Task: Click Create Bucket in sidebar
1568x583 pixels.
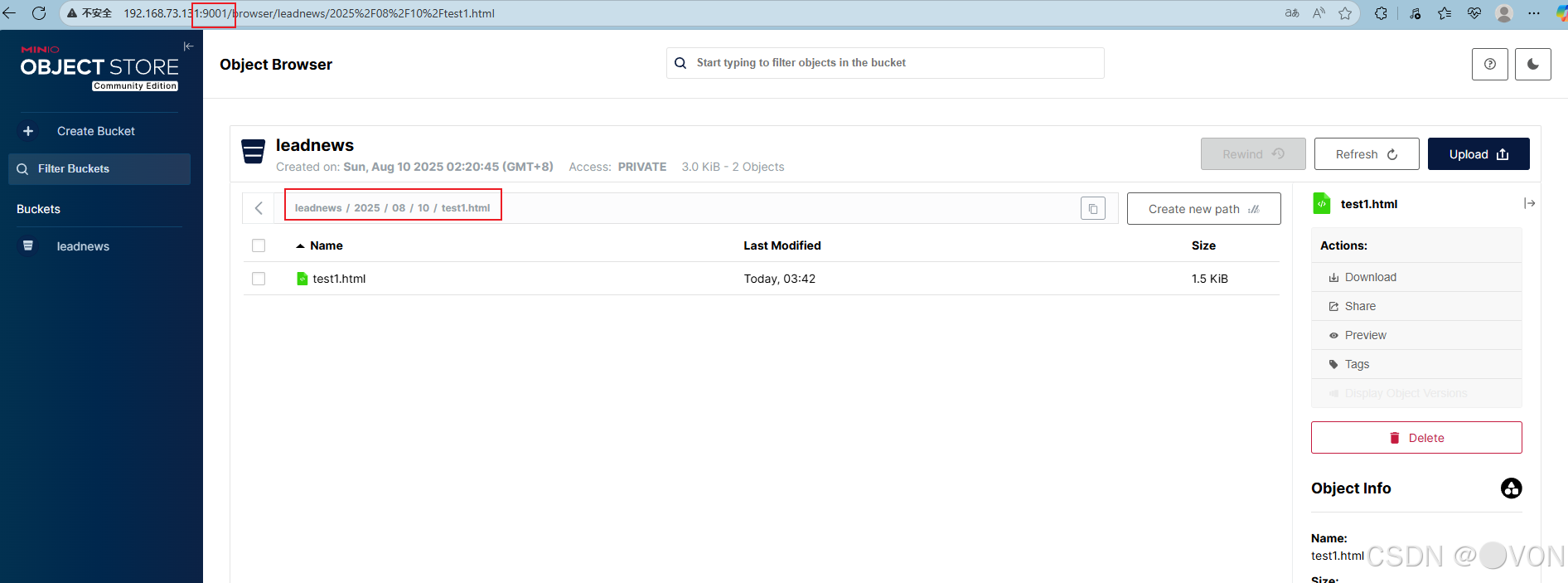Action: pos(95,131)
